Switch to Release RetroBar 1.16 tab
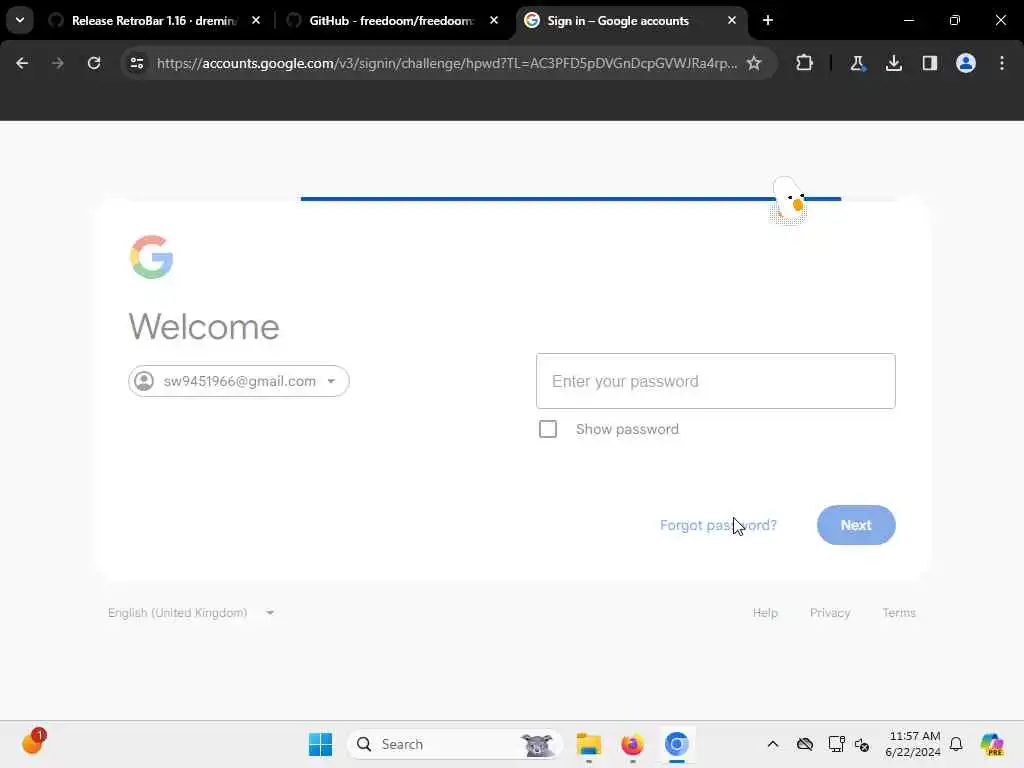Image resolution: width=1024 pixels, height=768 pixels. [153, 21]
